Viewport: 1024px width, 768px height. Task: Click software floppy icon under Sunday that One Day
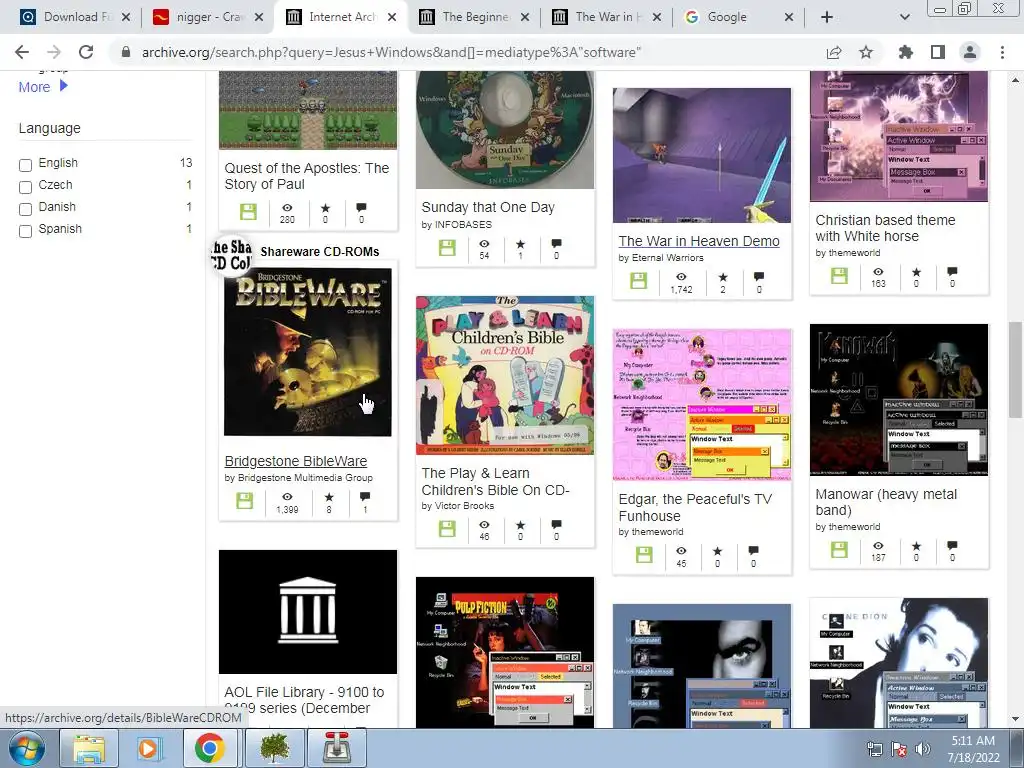point(447,248)
